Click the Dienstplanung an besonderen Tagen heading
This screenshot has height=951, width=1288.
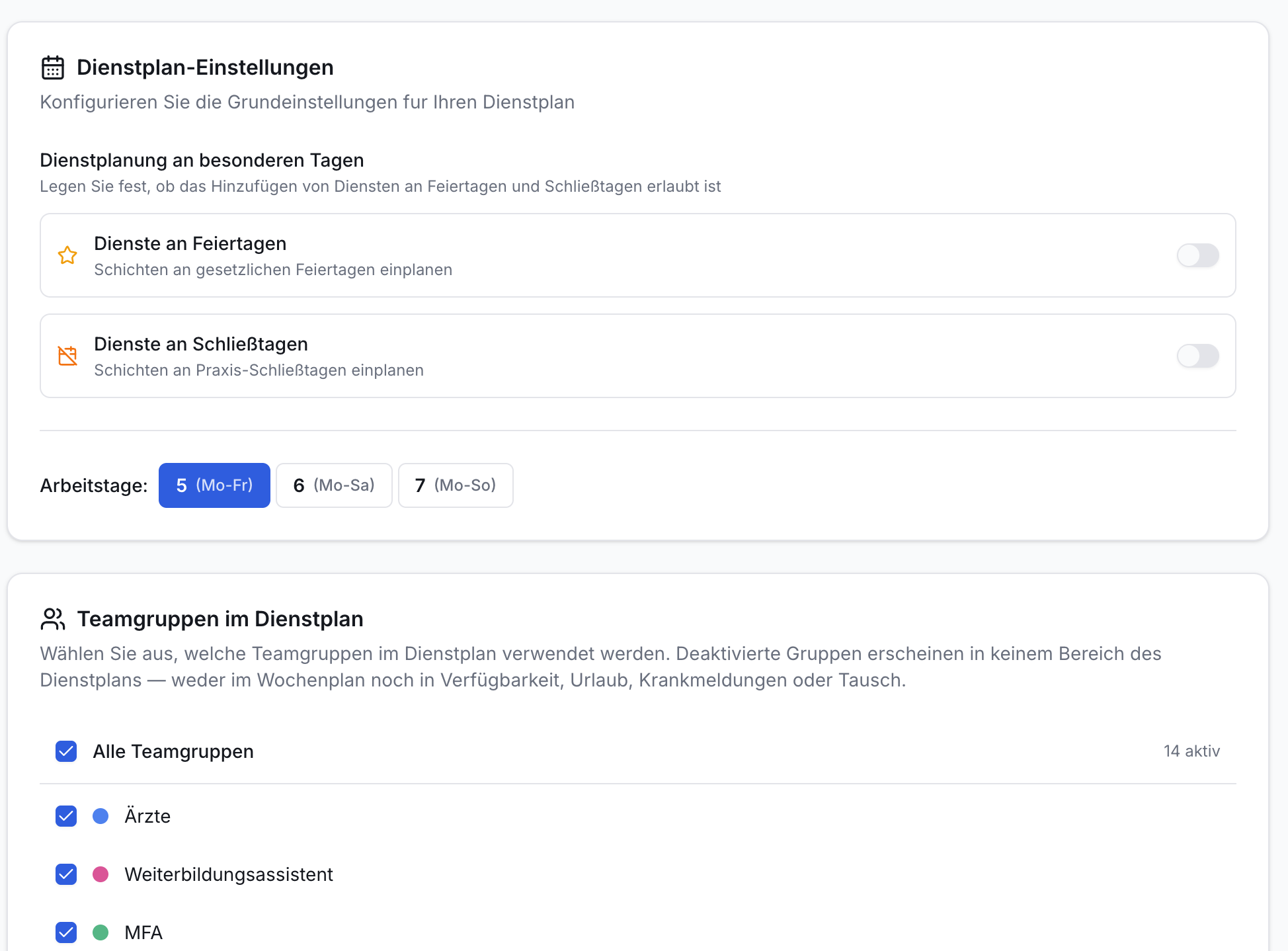[x=202, y=160]
